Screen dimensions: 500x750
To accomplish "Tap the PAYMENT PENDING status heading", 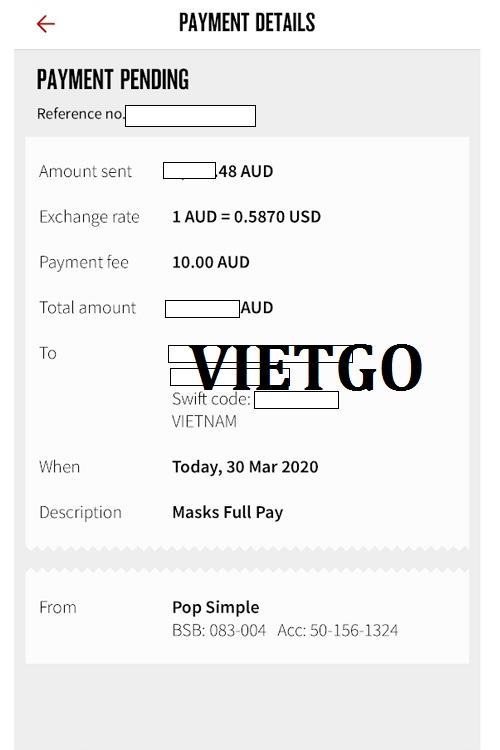I will pos(113,79).
